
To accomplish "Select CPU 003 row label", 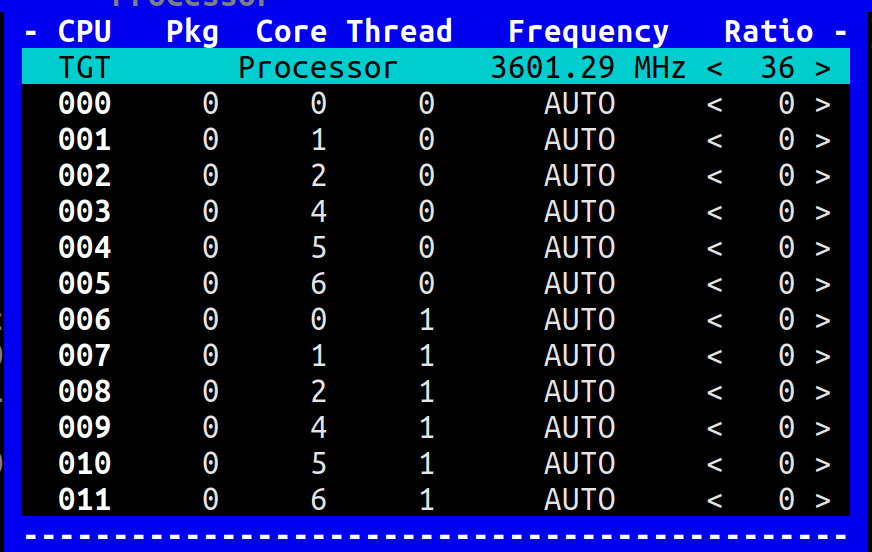I will 85,212.
